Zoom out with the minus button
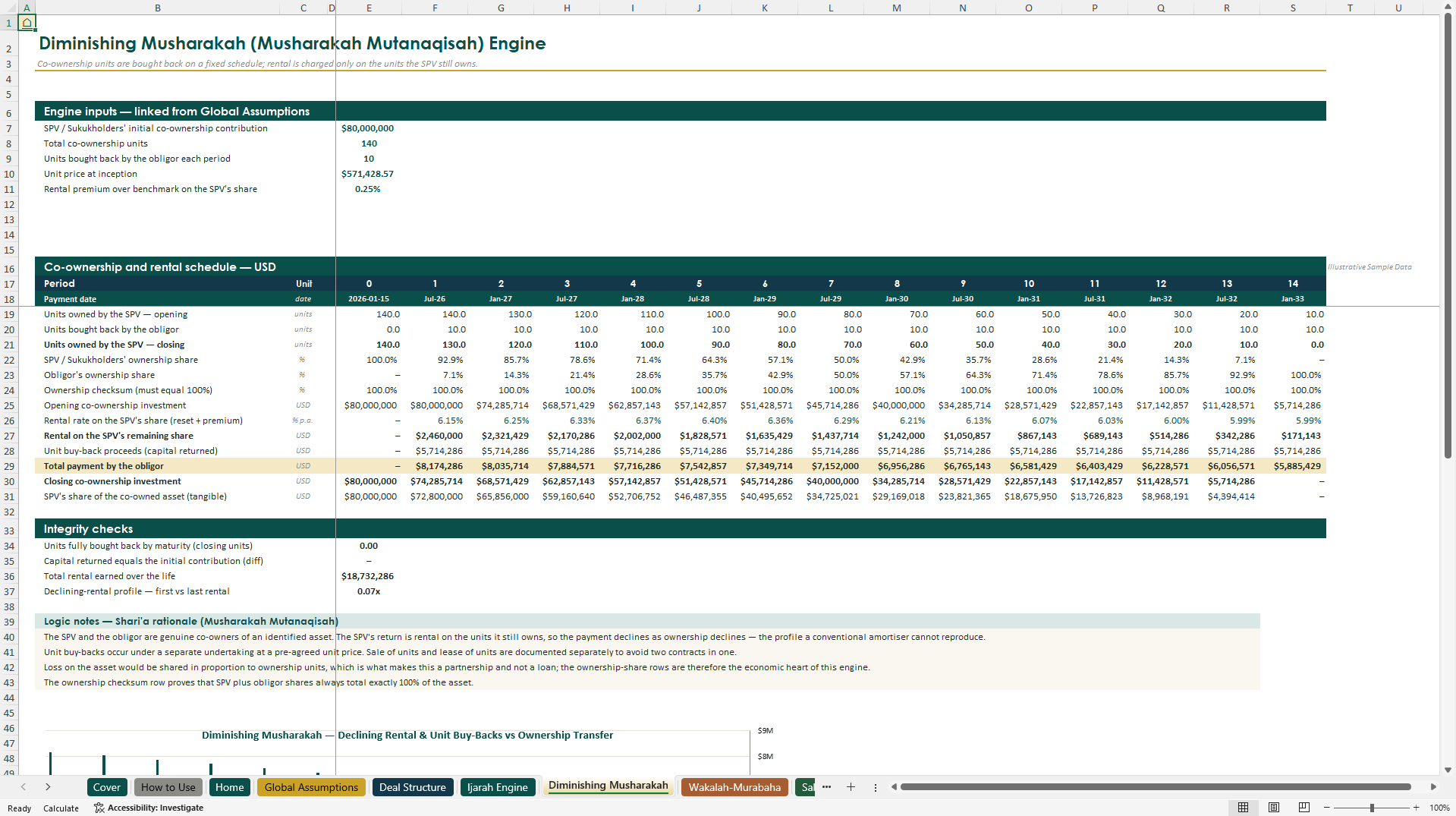The width and height of the screenshot is (1456, 816). pos(1326,808)
